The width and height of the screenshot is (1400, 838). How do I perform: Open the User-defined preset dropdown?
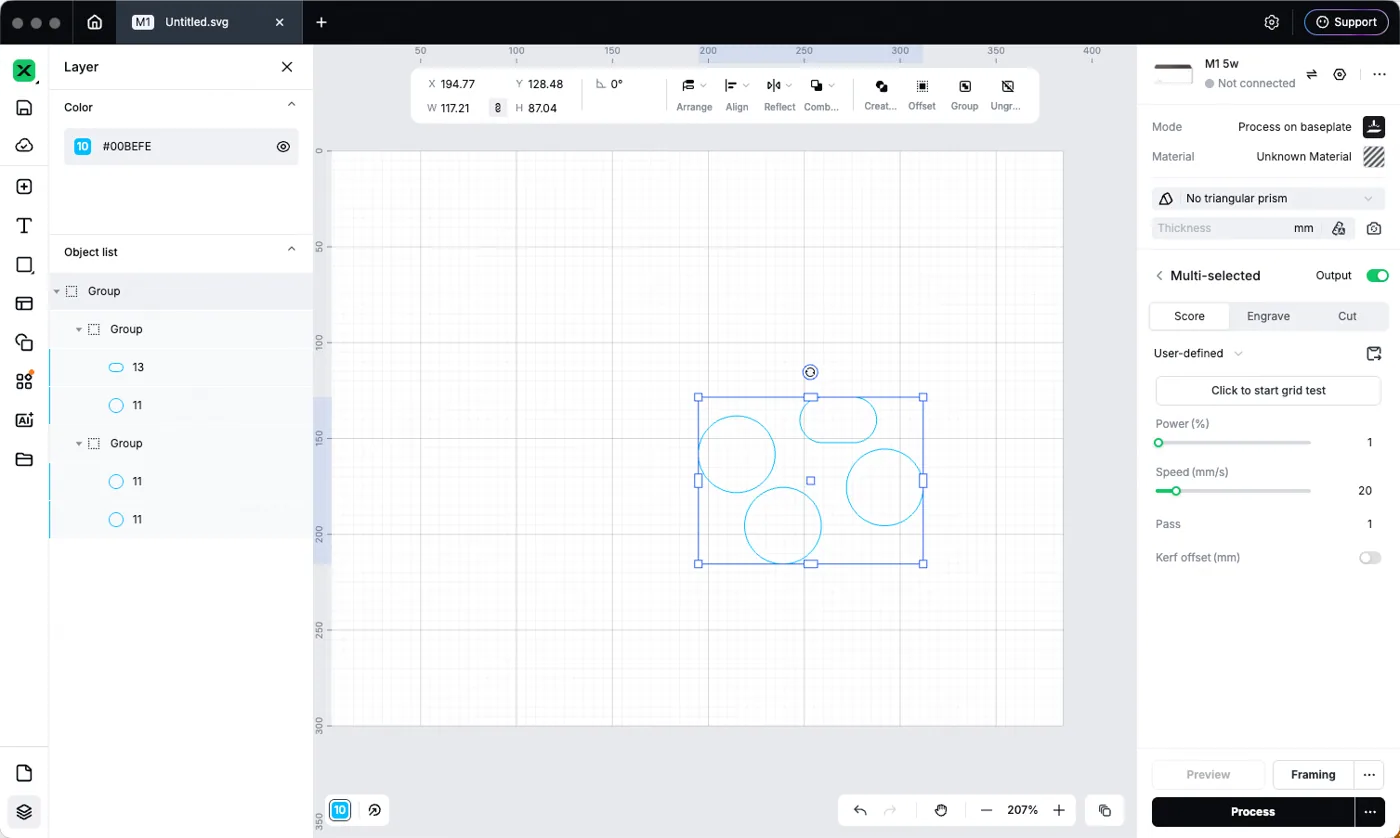(1198, 353)
